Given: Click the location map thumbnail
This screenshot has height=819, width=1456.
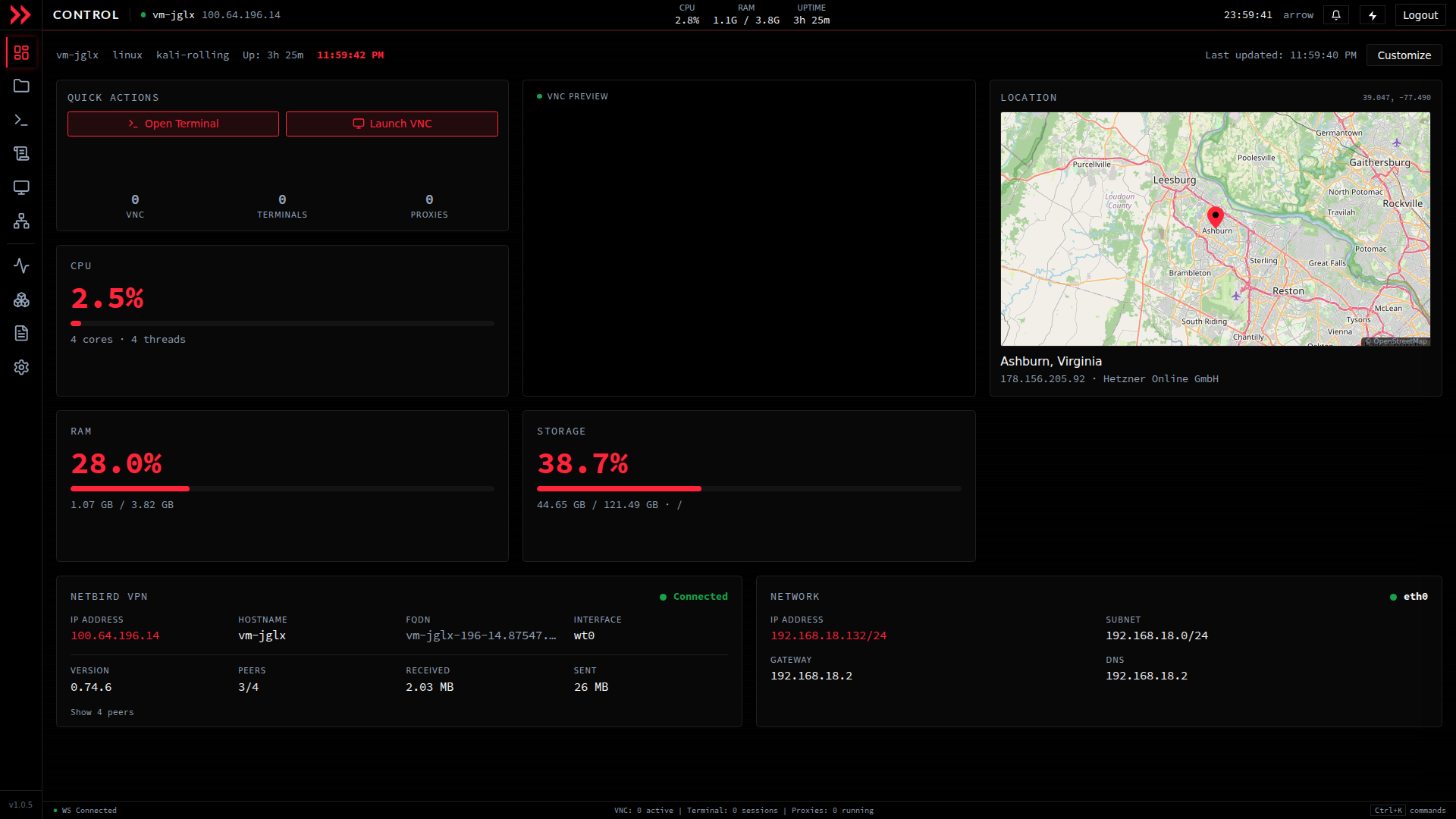Looking at the screenshot, I should point(1216,229).
